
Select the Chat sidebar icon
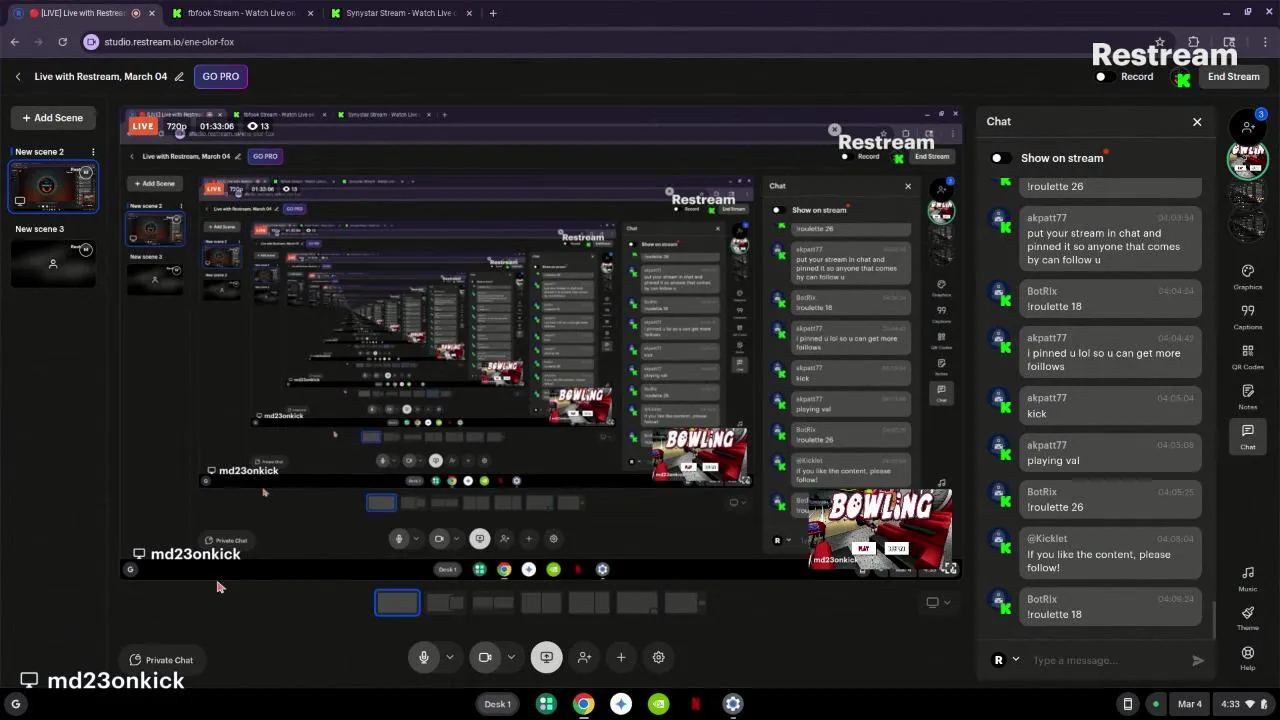[1247, 437]
